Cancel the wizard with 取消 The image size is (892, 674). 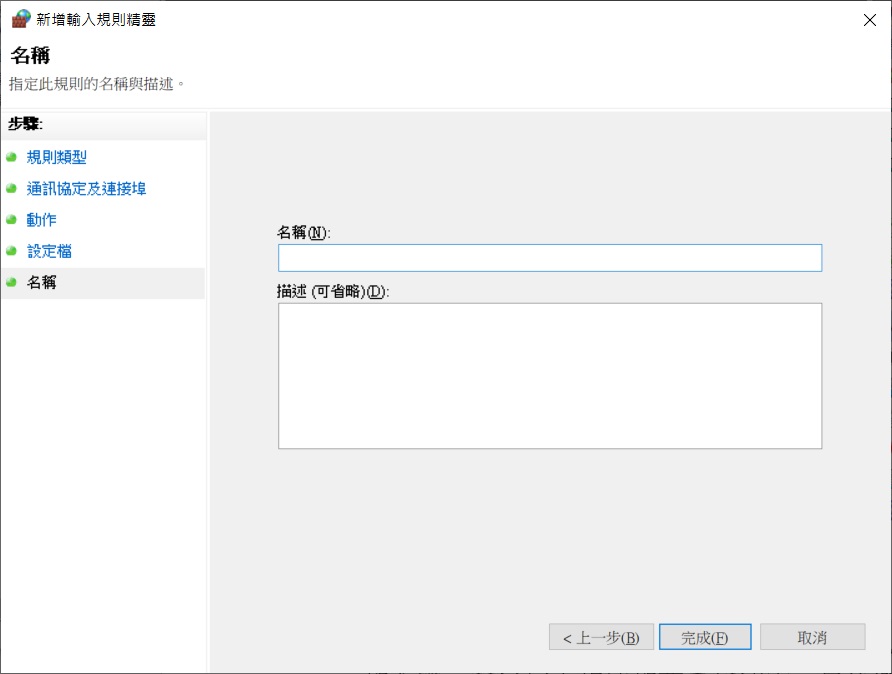pyautogui.click(x=812, y=637)
